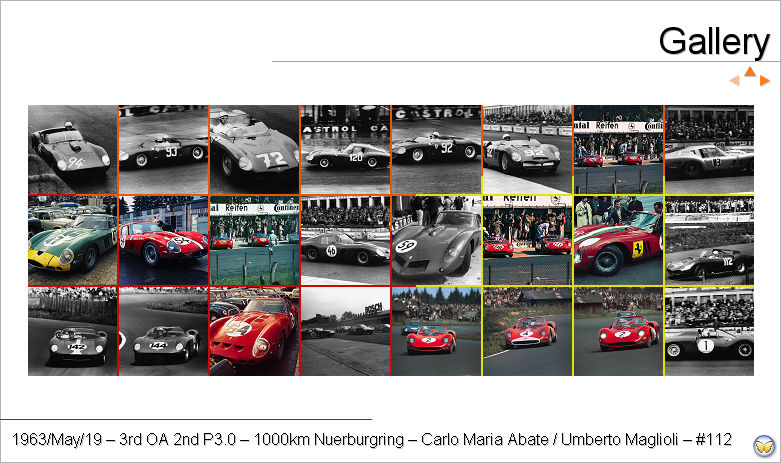Viewport: 781px width, 463px height.
Task: Select the thumbnail of car number 72
Action: pos(254,149)
